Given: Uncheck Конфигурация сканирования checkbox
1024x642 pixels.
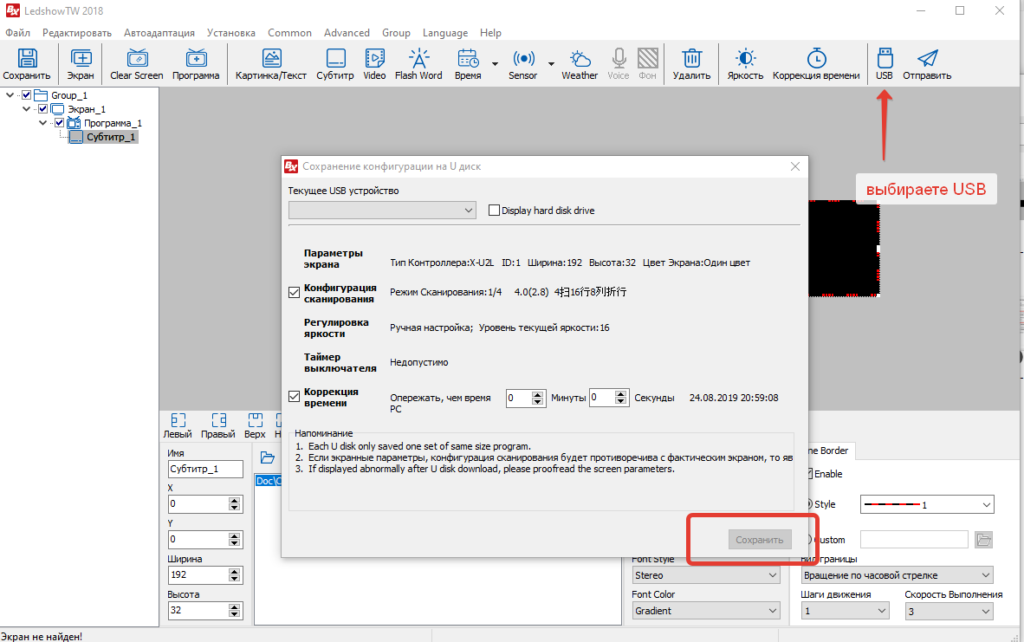Looking at the screenshot, I should pos(294,293).
